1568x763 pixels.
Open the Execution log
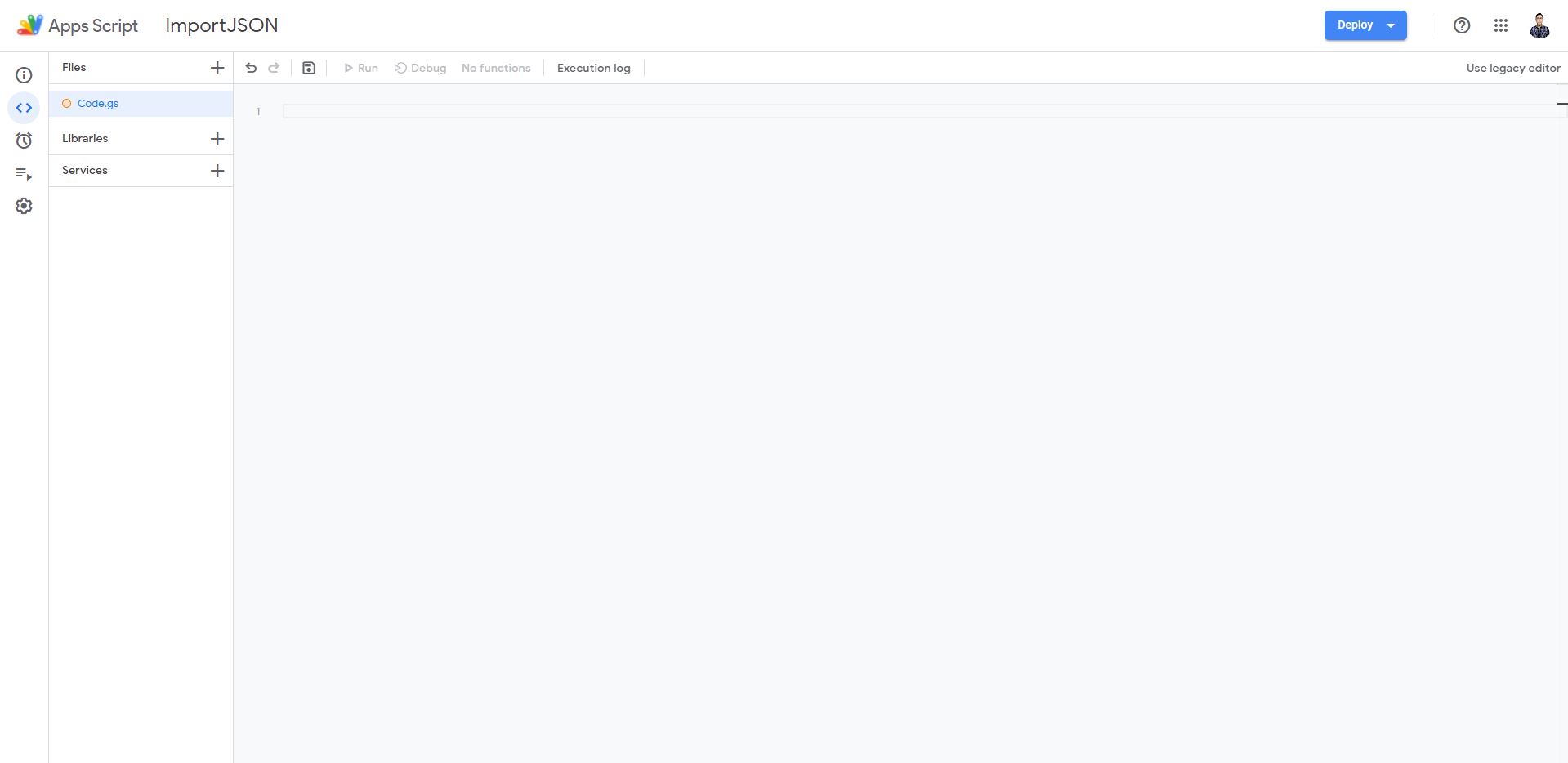pos(593,68)
